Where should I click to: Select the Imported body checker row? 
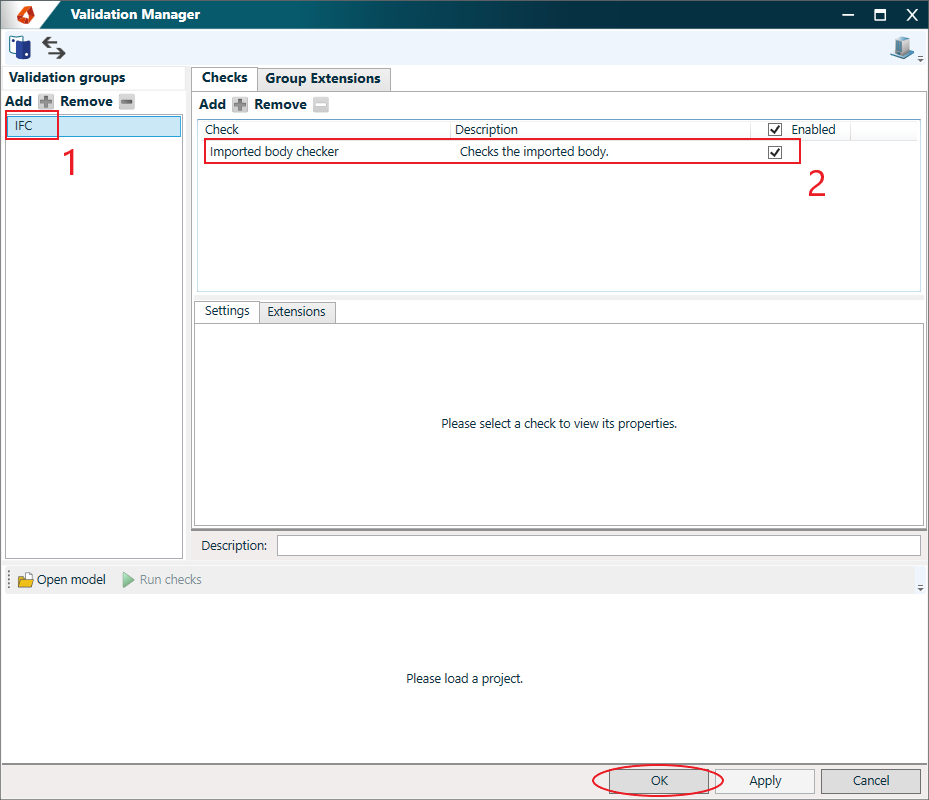tap(502, 152)
